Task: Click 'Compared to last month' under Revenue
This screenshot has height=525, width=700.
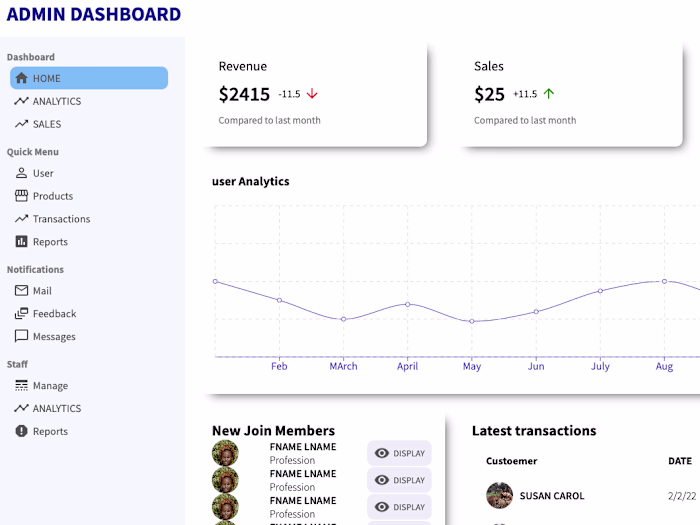Action: (x=269, y=120)
